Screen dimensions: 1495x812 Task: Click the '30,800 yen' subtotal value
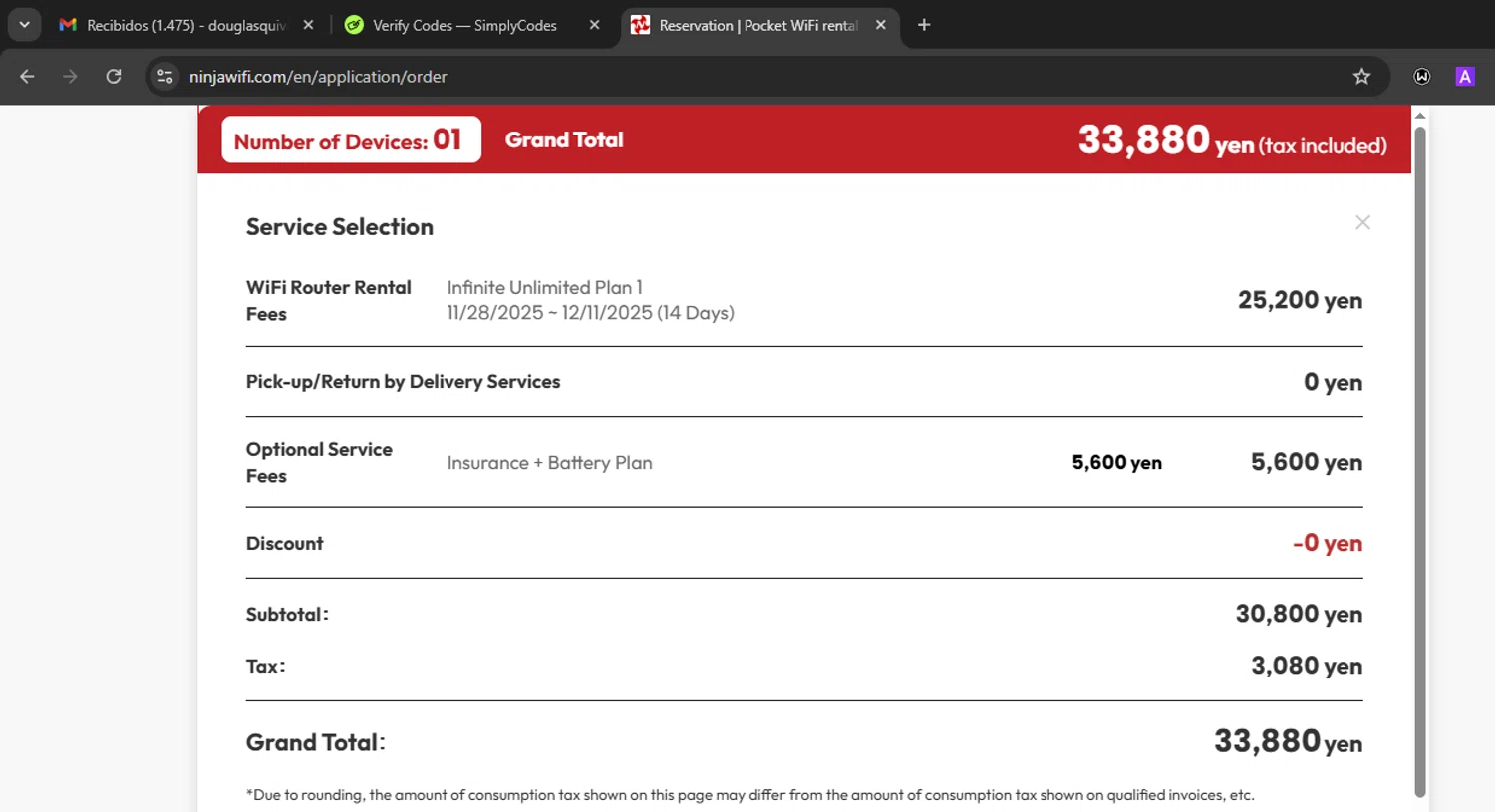click(1299, 614)
